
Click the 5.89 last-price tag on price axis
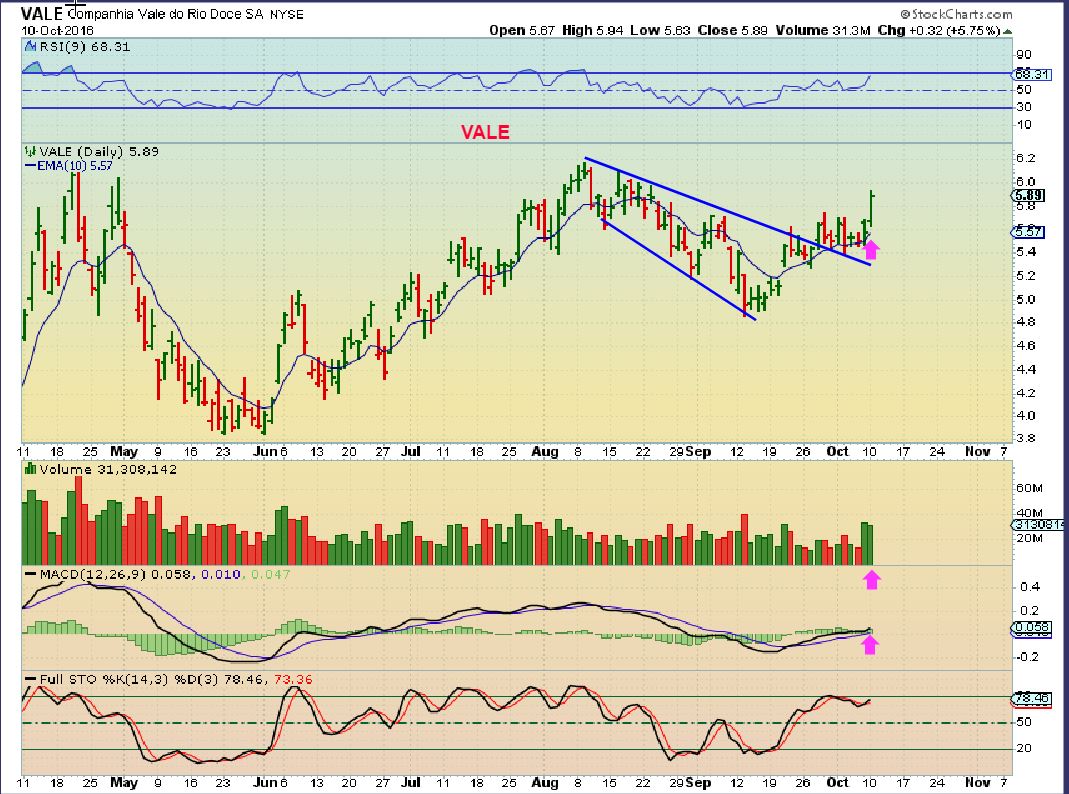1029,196
